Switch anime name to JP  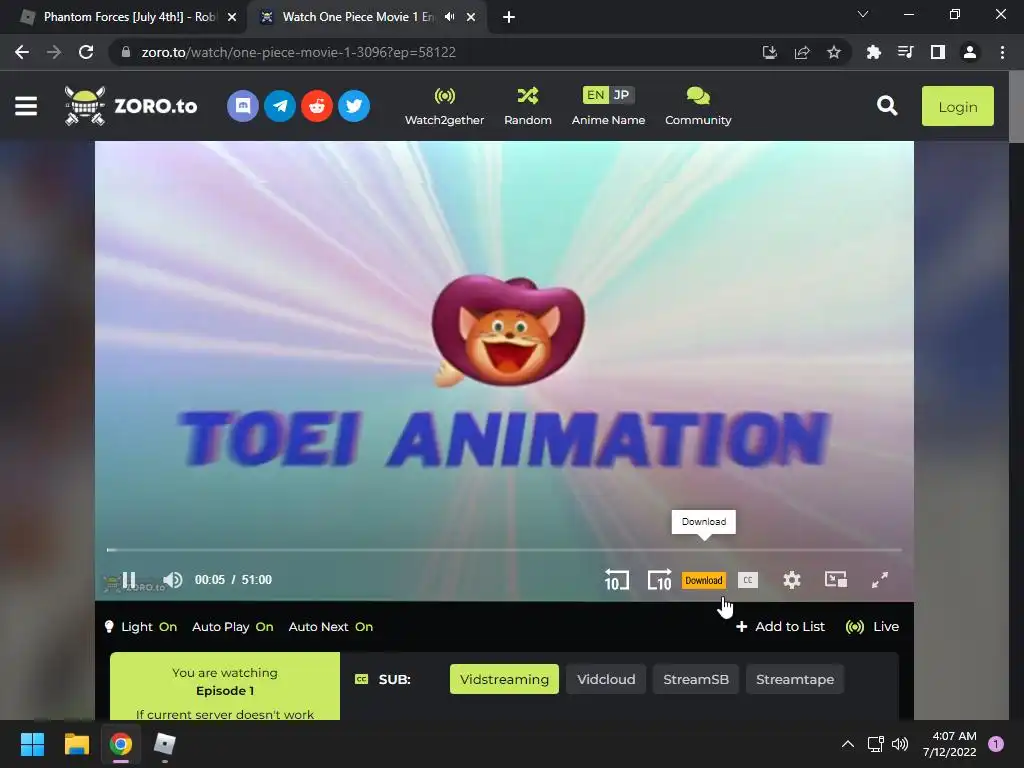point(622,95)
